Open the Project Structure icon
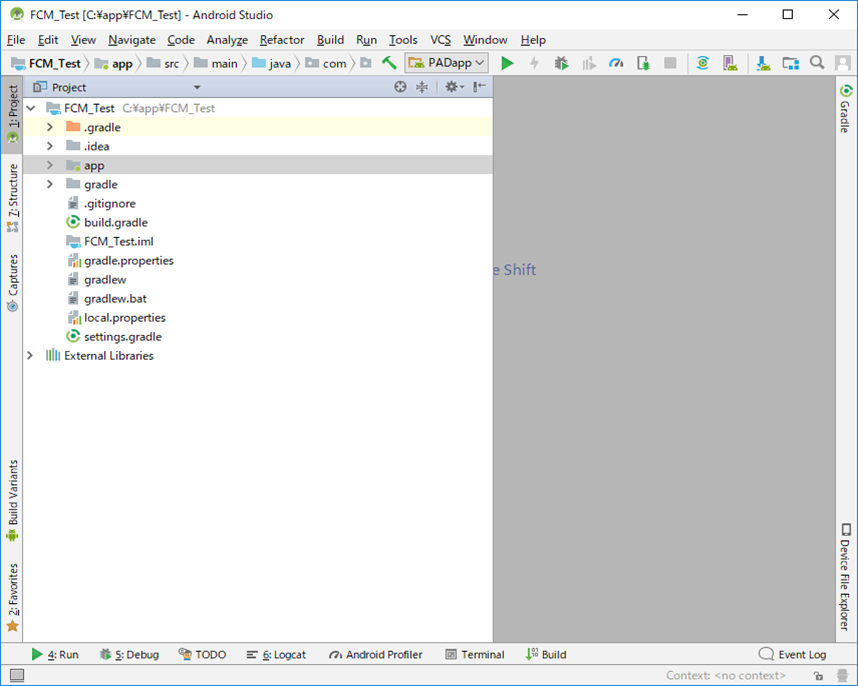The image size is (858, 686). click(x=790, y=63)
